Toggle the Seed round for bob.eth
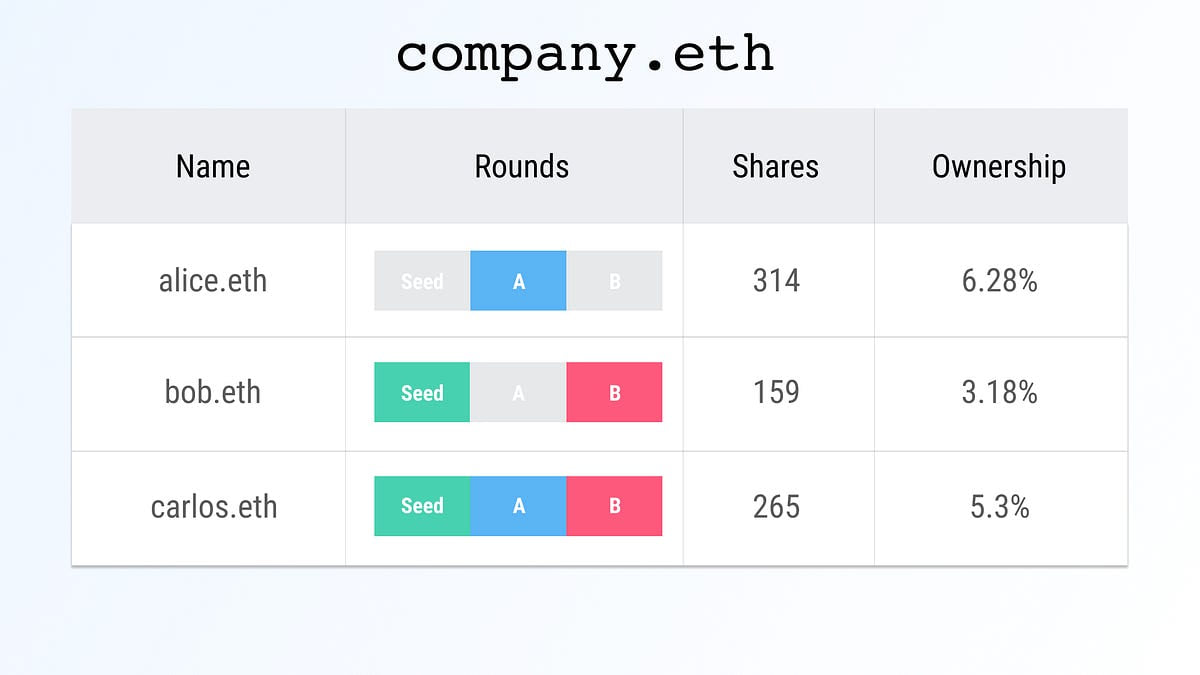Image resolution: width=1200 pixels, height=675 pixels. [x=422, y=392]
